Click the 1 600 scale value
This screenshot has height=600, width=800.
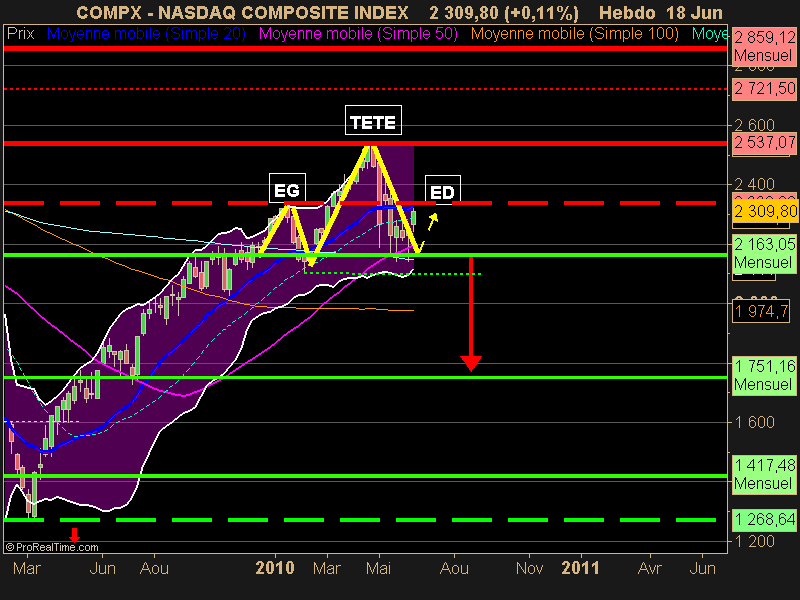754,422
